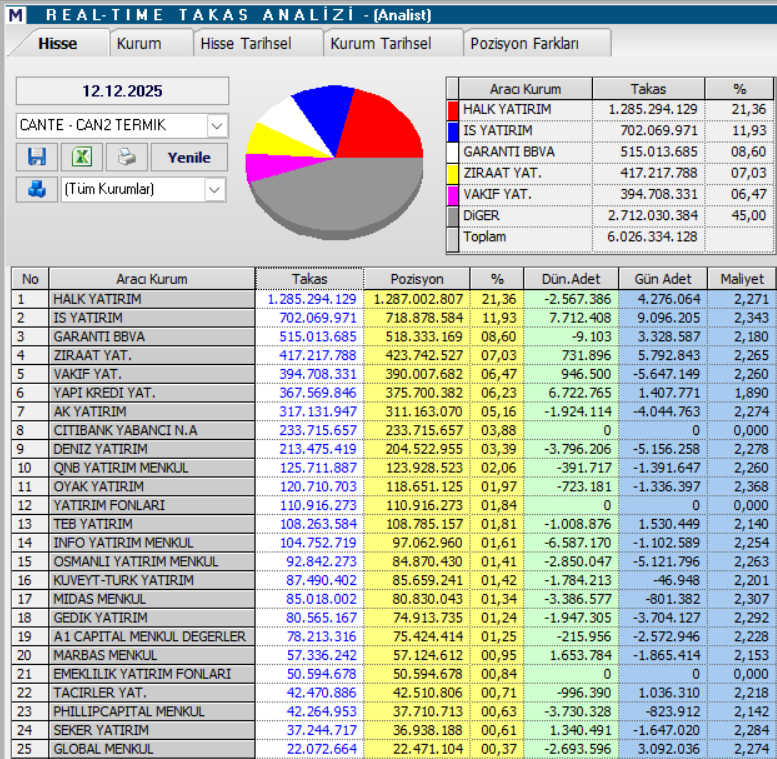The width and height of the screenshot is (777, 759).
Task: Select the GARANTI BBVA row in main table
Action: tap(394, 337)
